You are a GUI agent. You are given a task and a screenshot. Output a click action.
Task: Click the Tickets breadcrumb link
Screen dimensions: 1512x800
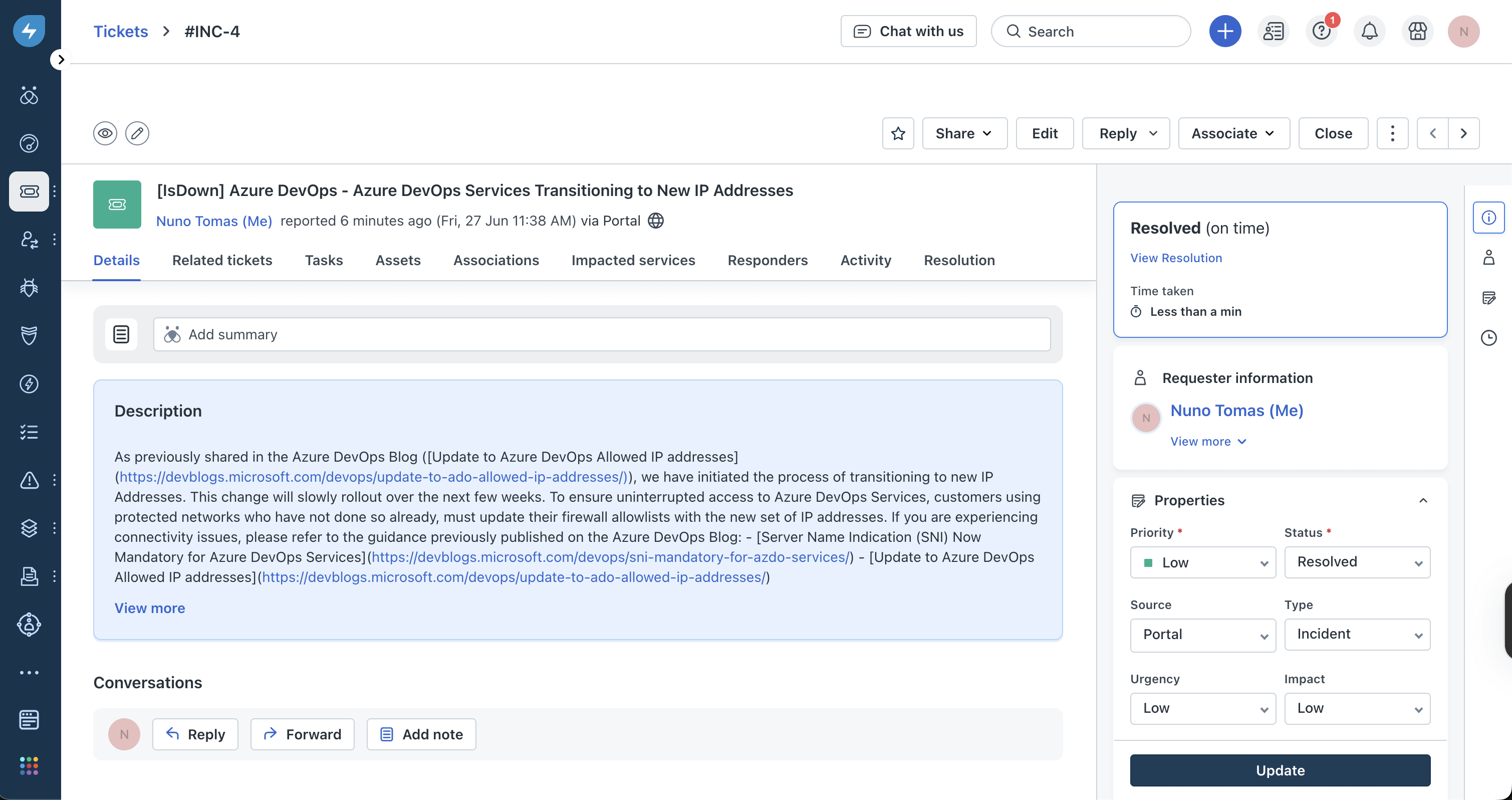[121, 31]
